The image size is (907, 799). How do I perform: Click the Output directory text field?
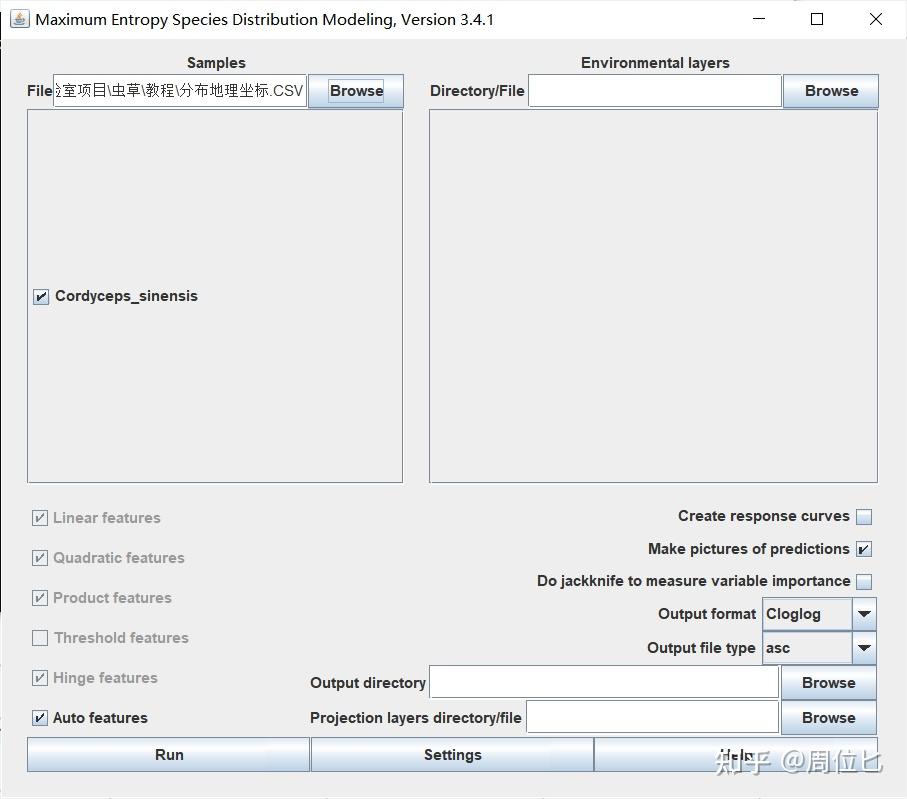[604, 682]
